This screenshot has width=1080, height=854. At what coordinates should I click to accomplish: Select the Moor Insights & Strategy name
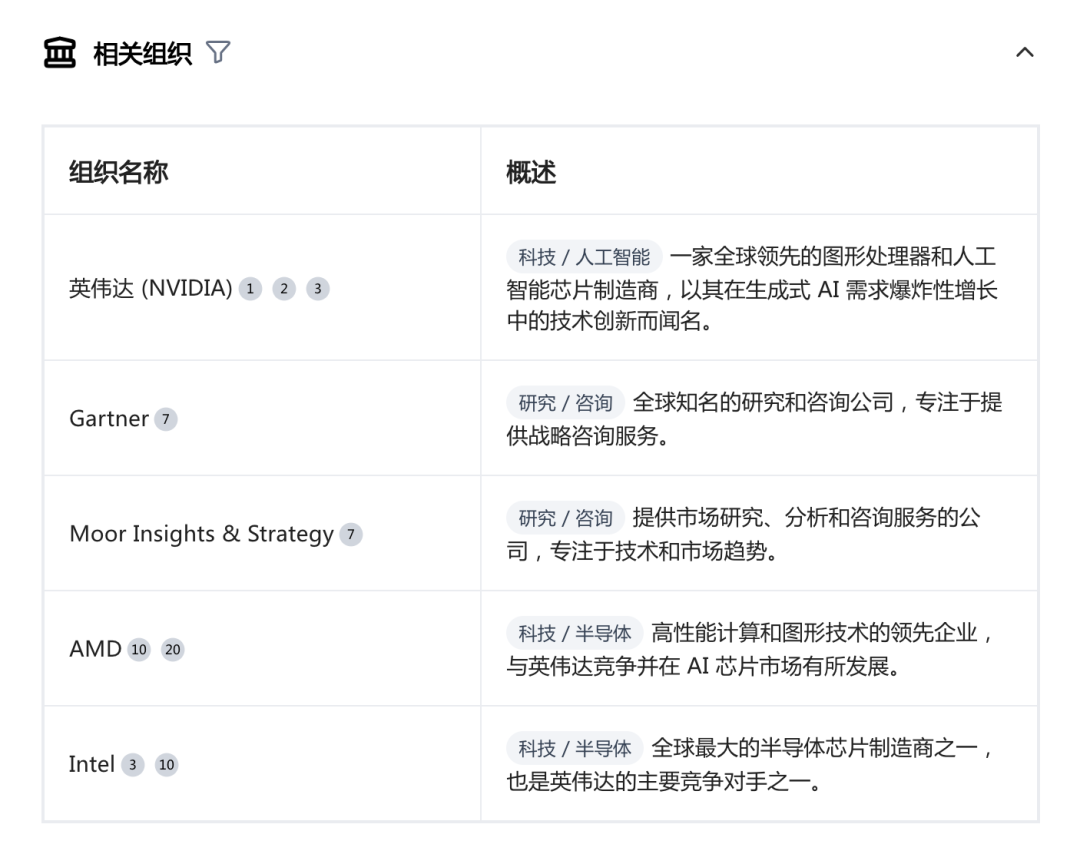(x=202, y=534)
